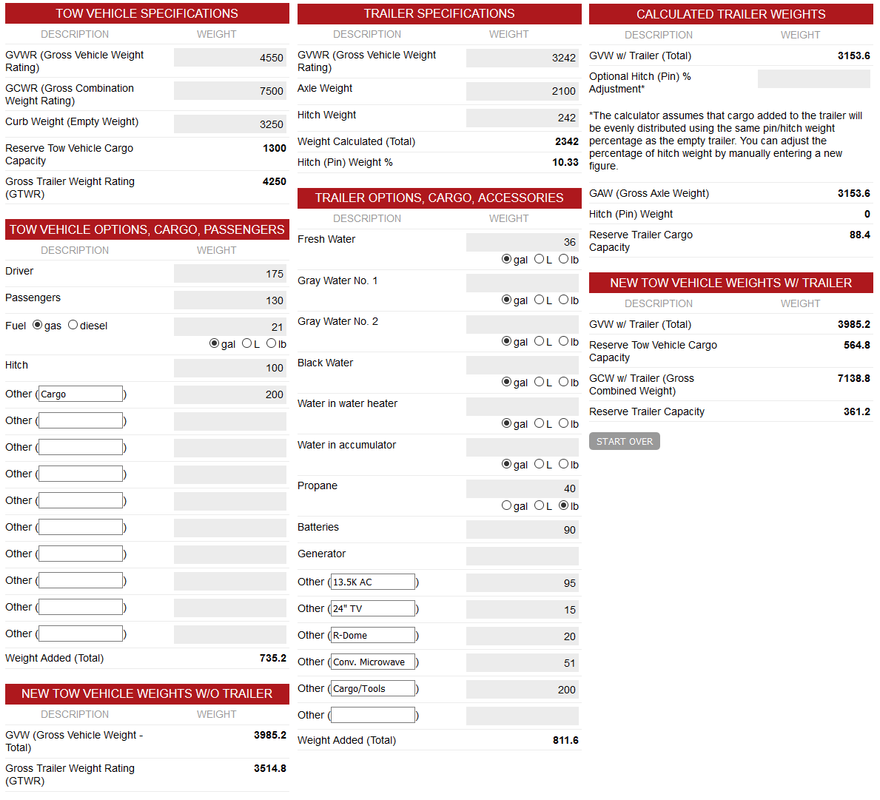Edit 13.5K AC weight field 95
880x800 pixels.
tap(522, 584)
